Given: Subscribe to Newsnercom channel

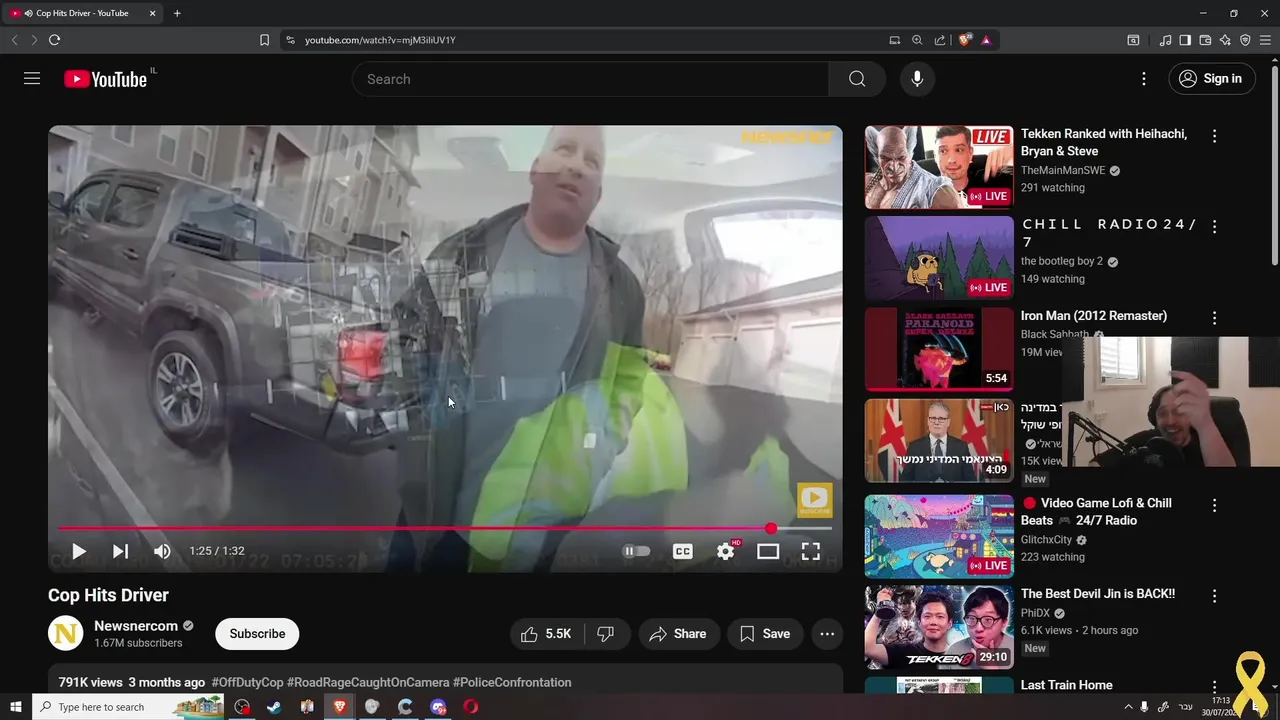Looking at the screenshot, I should click(x=257, y=634).
